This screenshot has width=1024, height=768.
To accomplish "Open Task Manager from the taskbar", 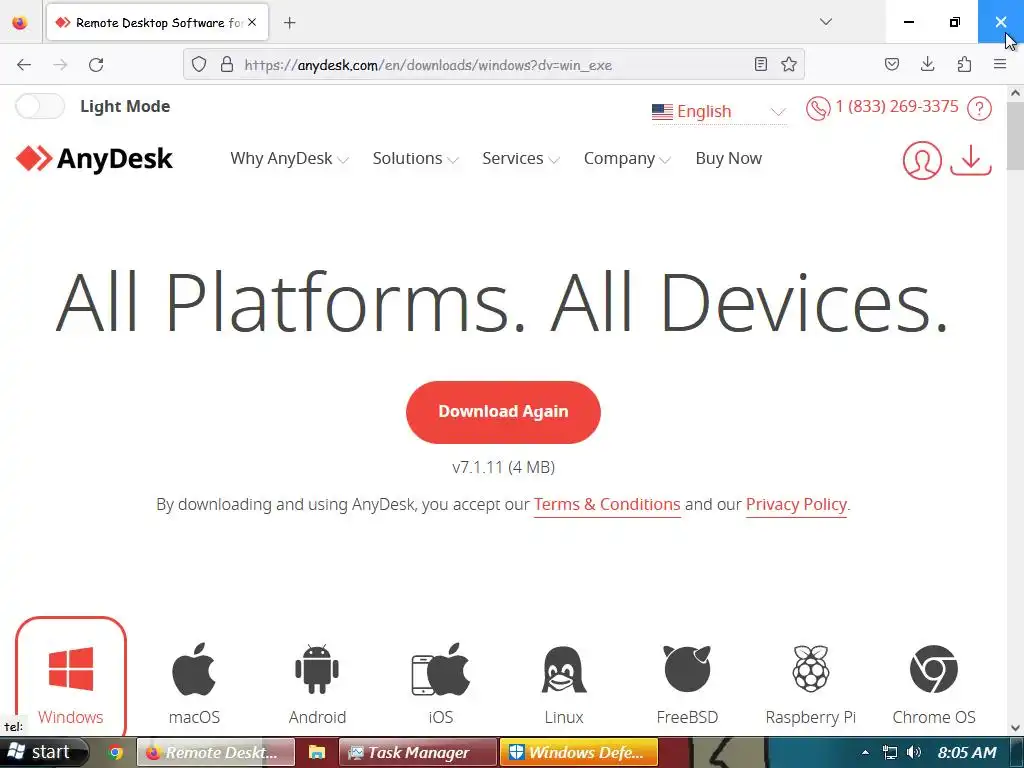I will (x=418, y=752).
